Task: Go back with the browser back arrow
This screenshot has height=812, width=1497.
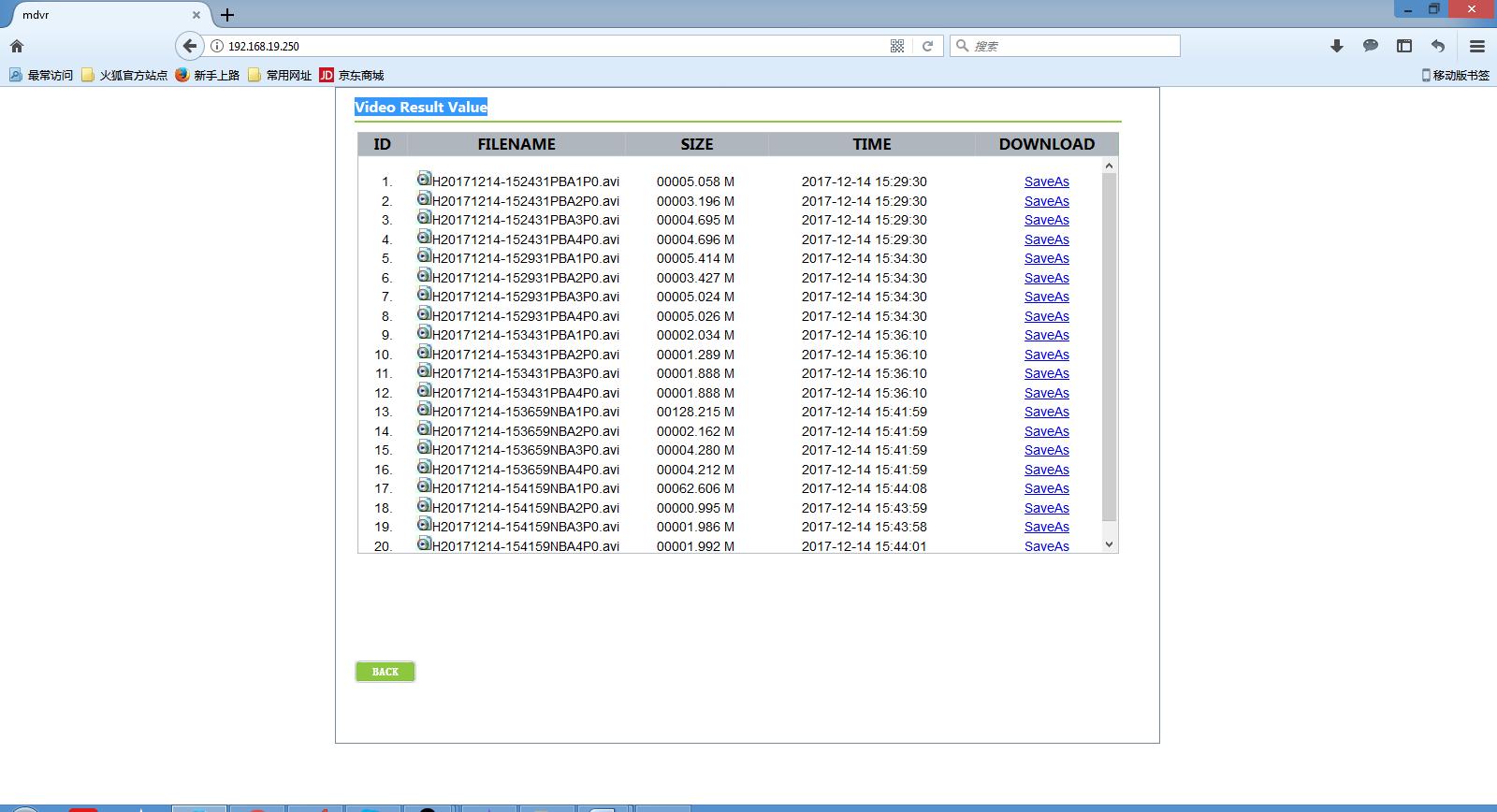Action: [190, 46]
